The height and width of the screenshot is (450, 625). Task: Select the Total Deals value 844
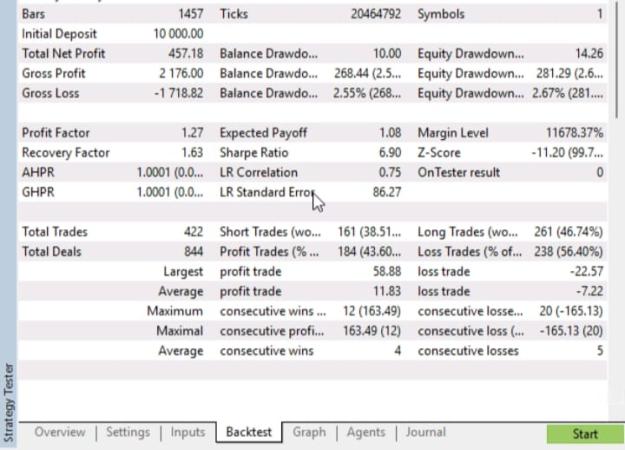coord(193,252)
